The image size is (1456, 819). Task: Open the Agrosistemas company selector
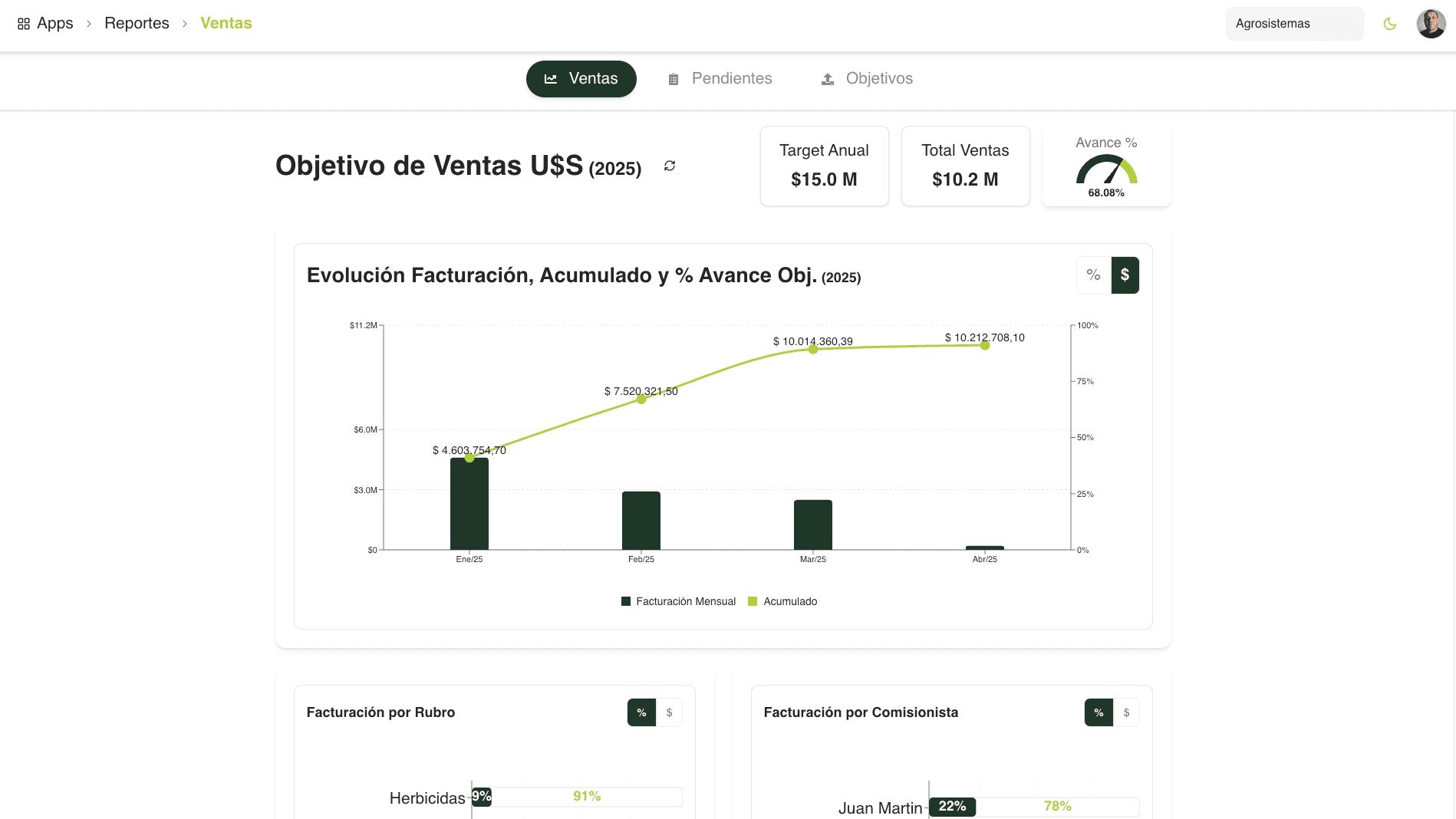pyautogui.click(x=1294, y=24)
